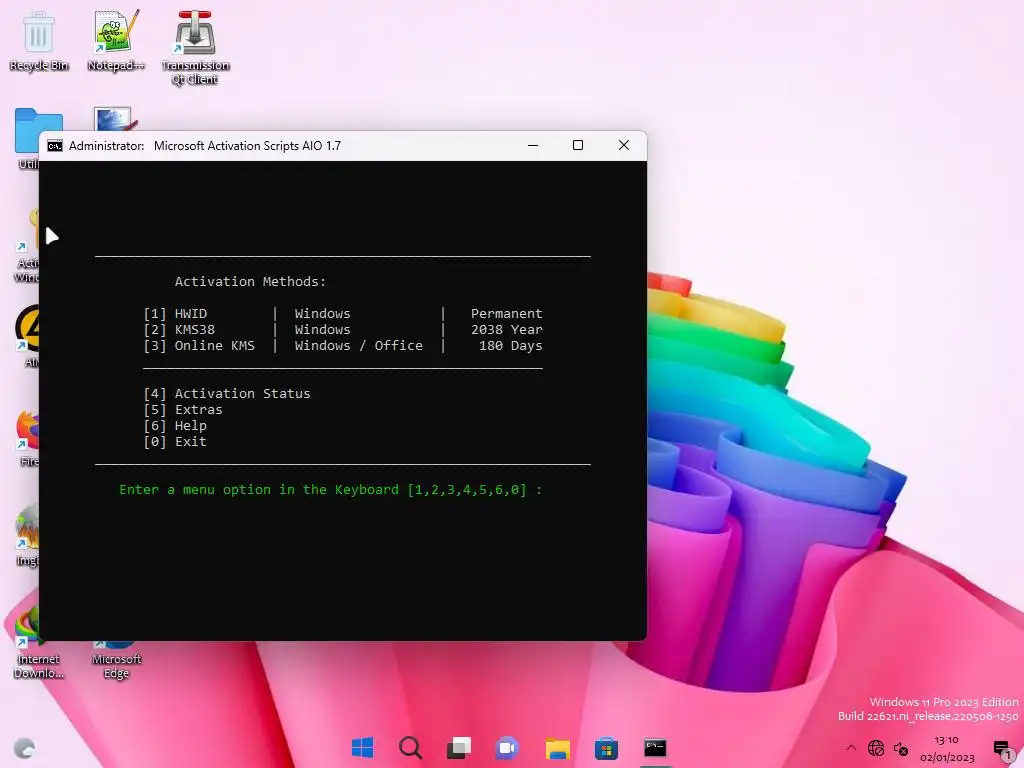The image size is (1024, 768).
Task: Close the Activation Scripts window
Action: click(624, 146)
